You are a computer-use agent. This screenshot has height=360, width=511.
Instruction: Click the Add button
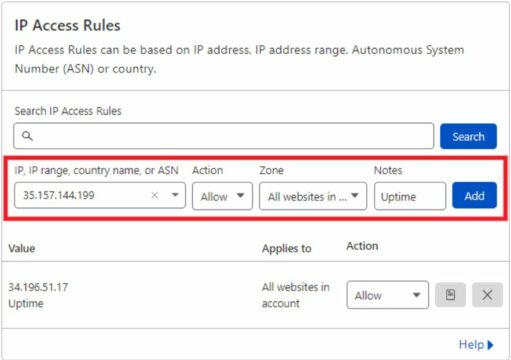(x=474, y=196)
